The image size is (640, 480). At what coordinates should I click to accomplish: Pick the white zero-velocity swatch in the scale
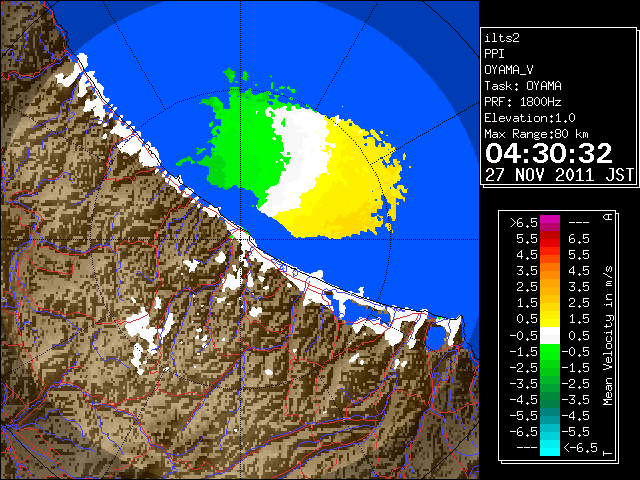(550, 336)
